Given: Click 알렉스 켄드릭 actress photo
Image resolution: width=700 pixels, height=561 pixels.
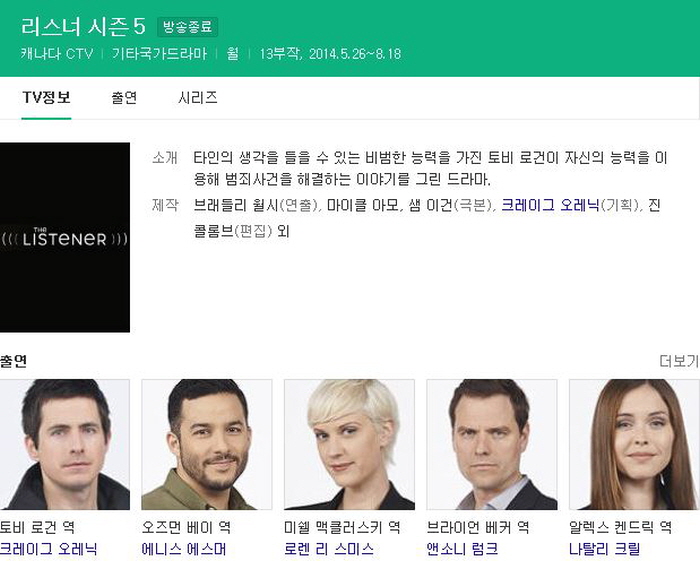Looking at the screenshot, I should click(x=634, y=444).
